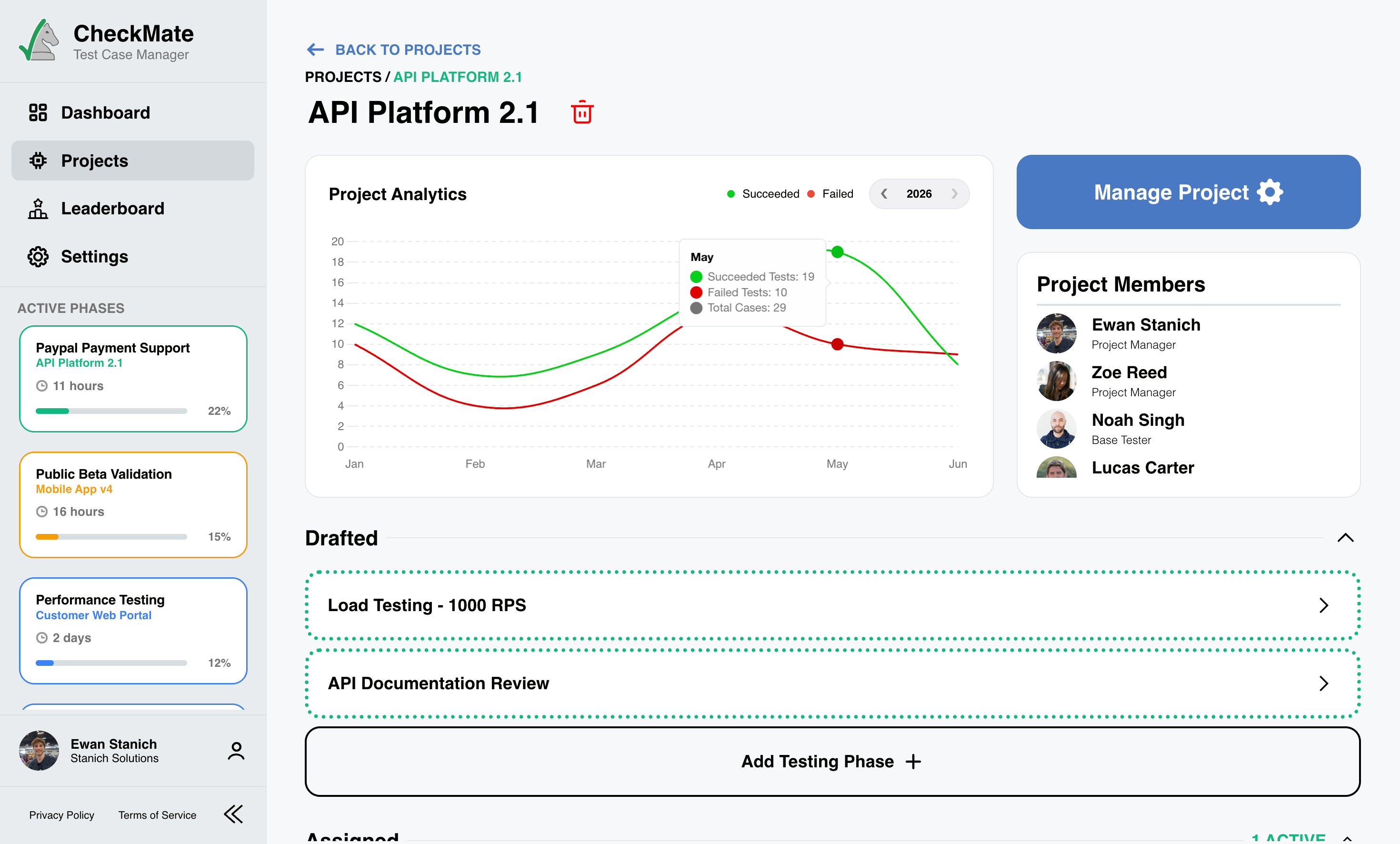Click the clock icon beside 11 hours
This screenshot has height=844, width=1400.
(x=42, y=386)
